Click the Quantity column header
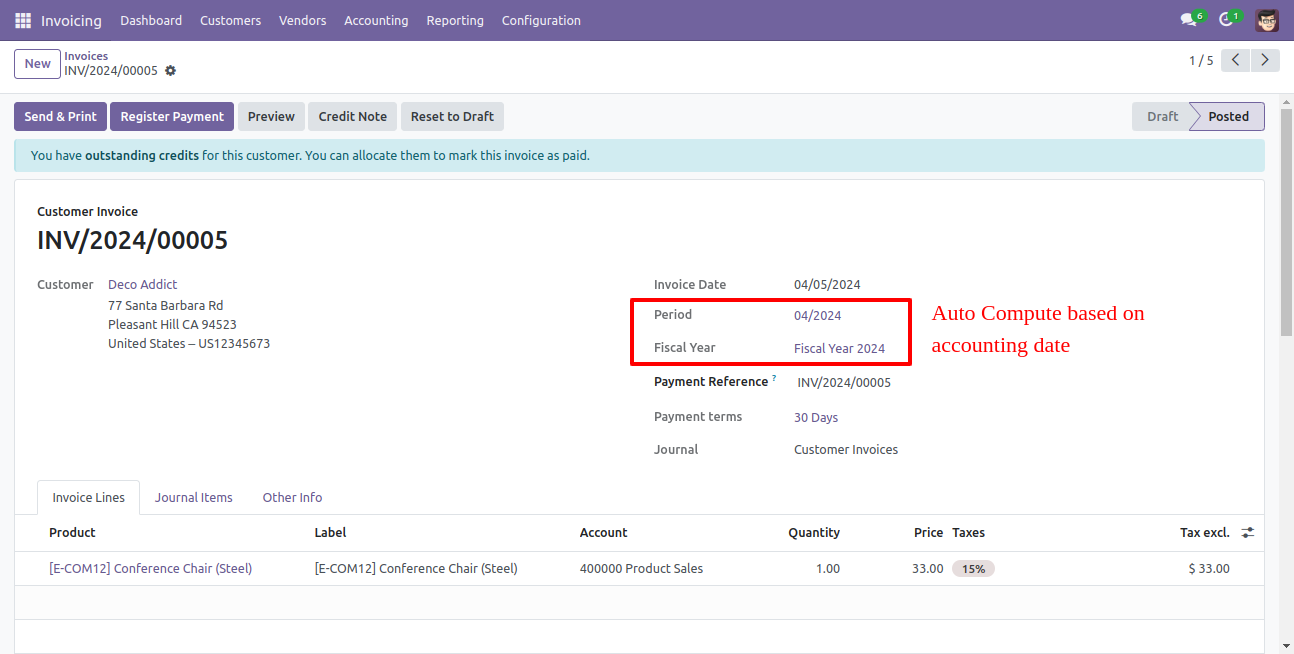This screenshot has height=654, width=1294. coord(814,533)
